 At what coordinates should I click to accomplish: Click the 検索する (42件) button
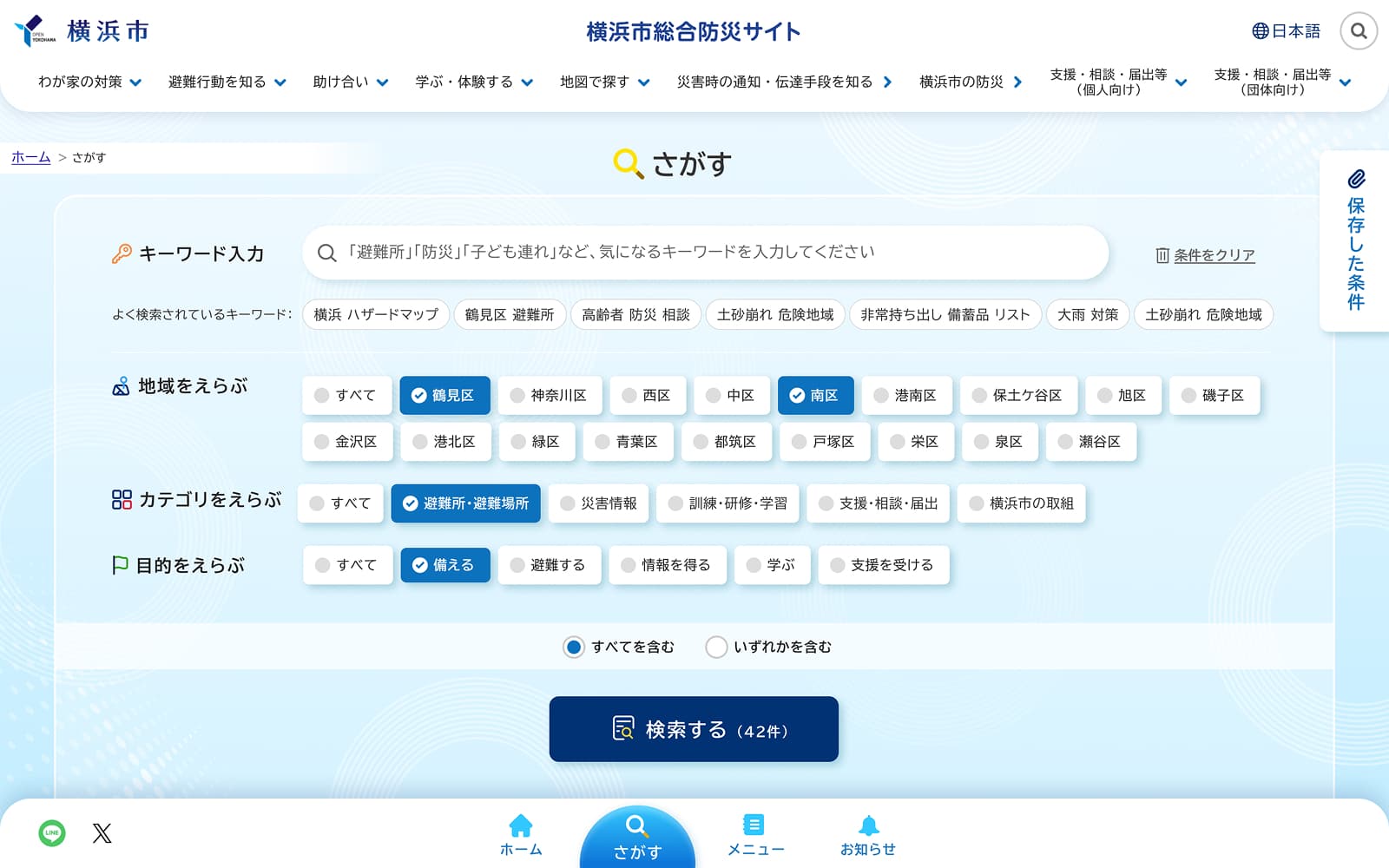tap(694, 729)
